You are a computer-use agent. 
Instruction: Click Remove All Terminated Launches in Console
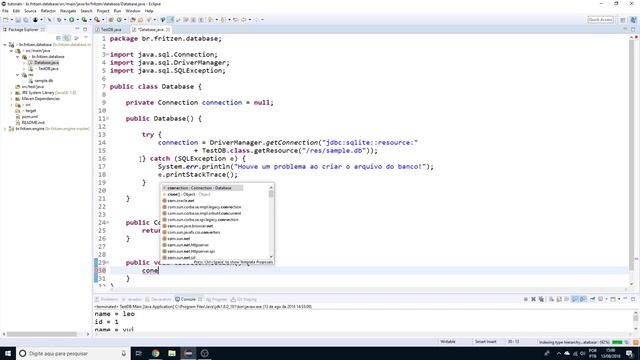(541, 299)
